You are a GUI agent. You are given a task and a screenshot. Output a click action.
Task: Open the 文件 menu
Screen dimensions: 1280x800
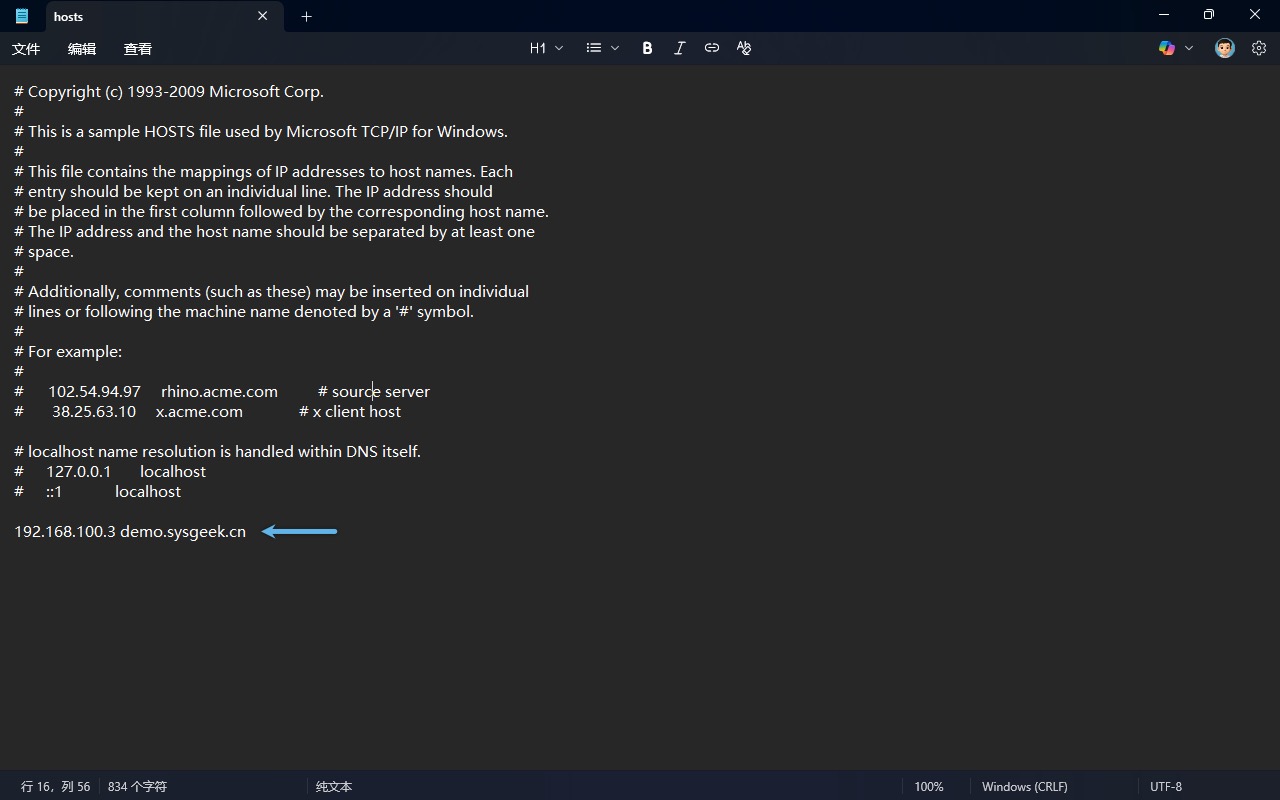tap(26, 49)
